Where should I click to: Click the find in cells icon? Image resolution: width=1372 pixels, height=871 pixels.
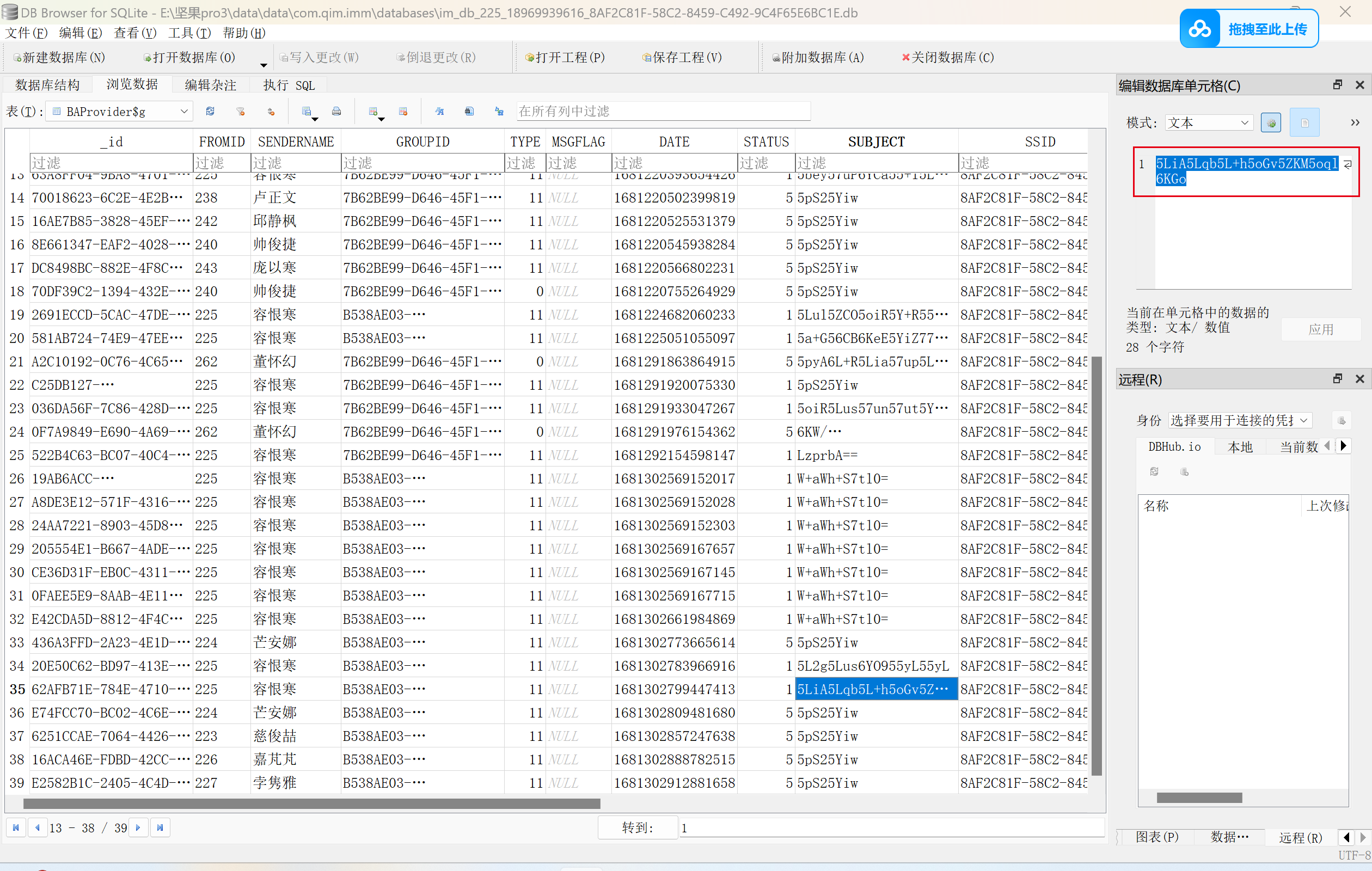point(469,111)
